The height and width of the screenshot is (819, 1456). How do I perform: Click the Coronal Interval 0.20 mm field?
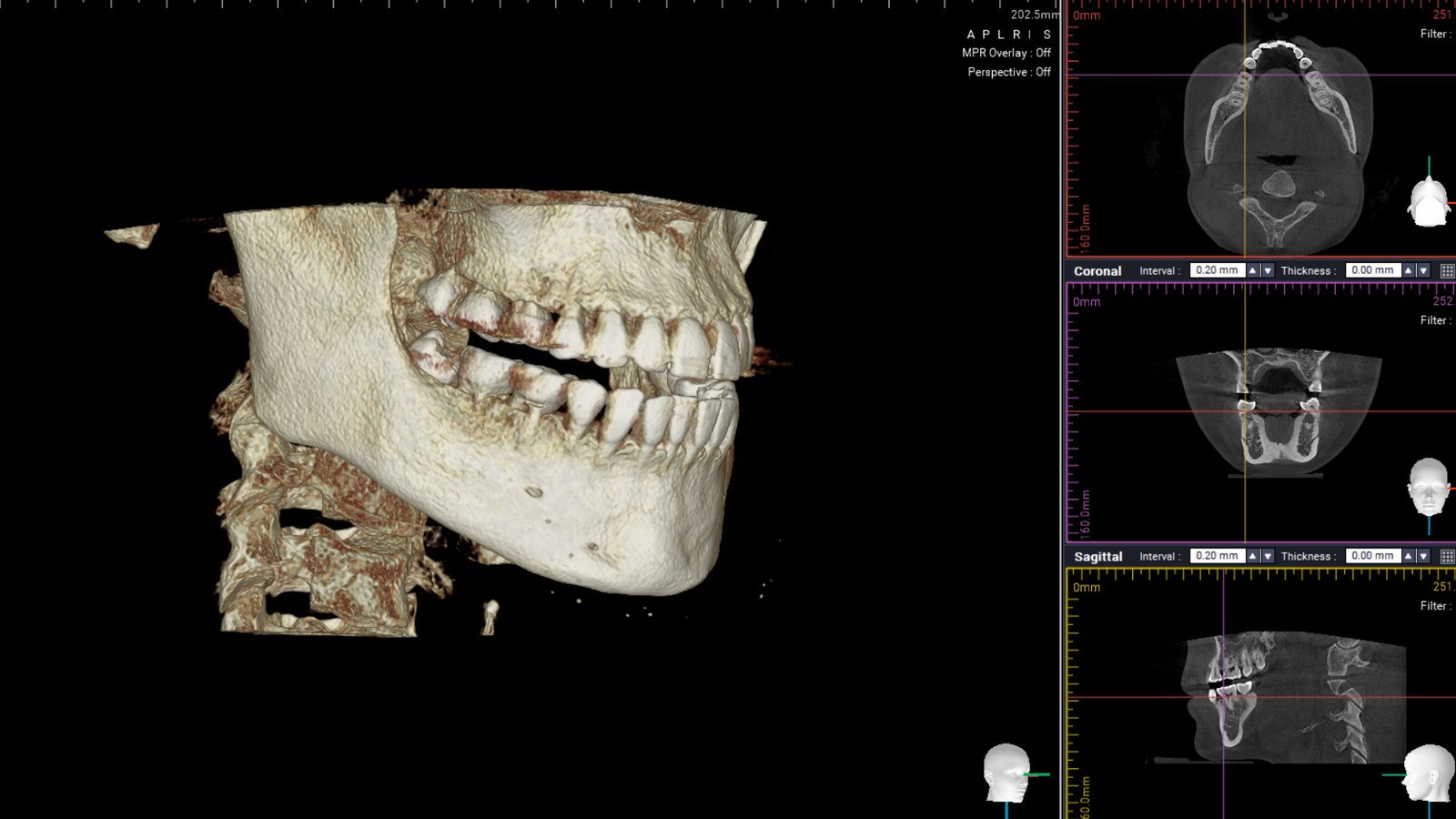pos(1217,270)
